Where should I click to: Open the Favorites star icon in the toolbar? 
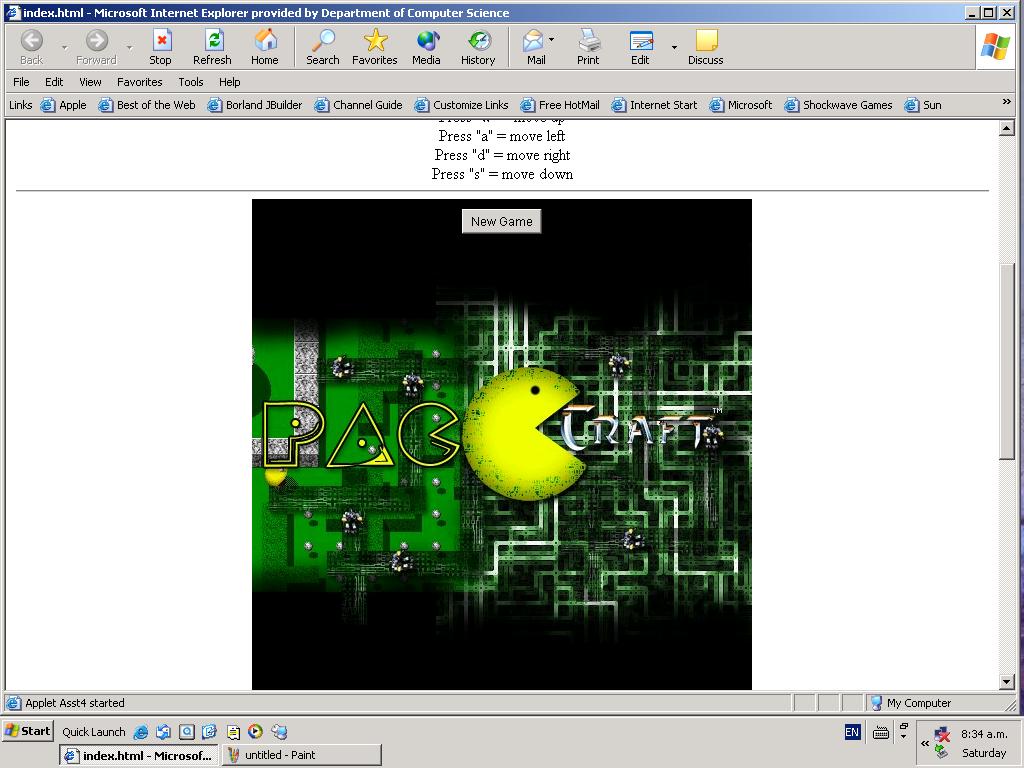click(375, 47)
